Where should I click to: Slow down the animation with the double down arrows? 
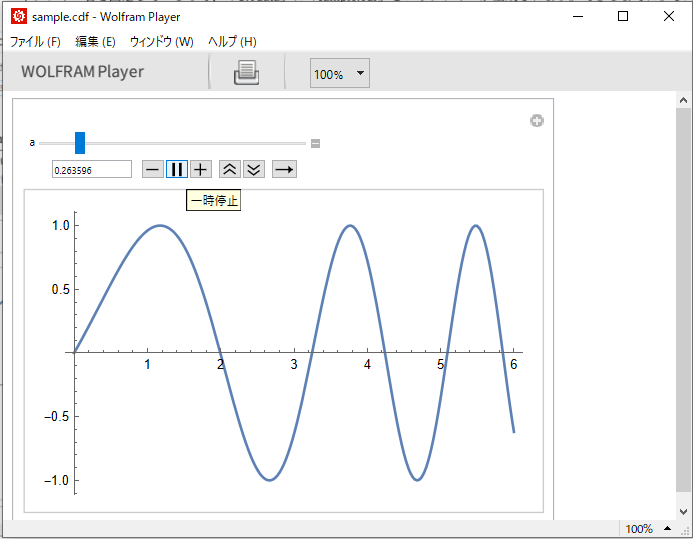[254, 169]
